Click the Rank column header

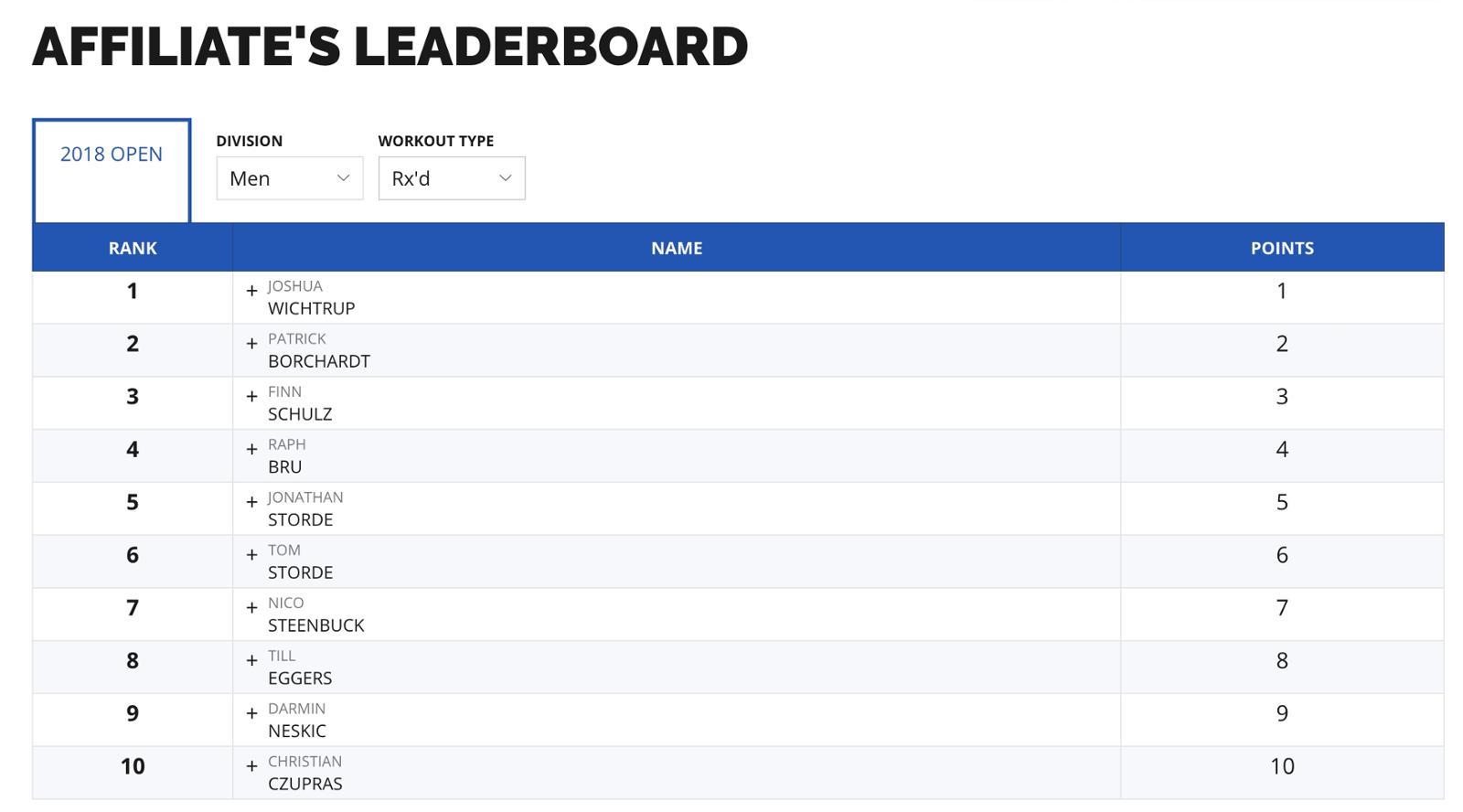[133, 248]
